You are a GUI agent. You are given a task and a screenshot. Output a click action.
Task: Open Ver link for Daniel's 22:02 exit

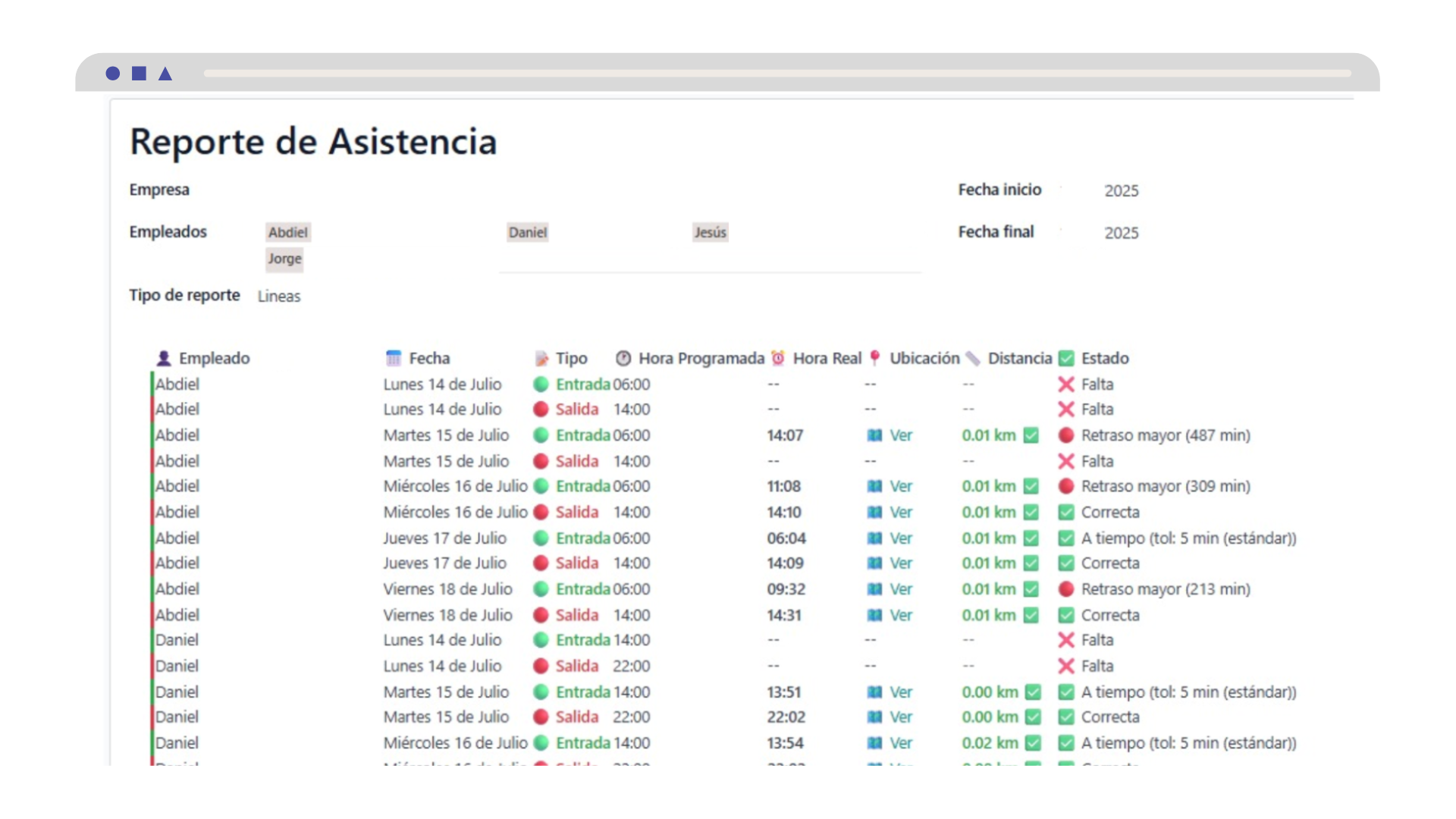click(x=900, y=717)
